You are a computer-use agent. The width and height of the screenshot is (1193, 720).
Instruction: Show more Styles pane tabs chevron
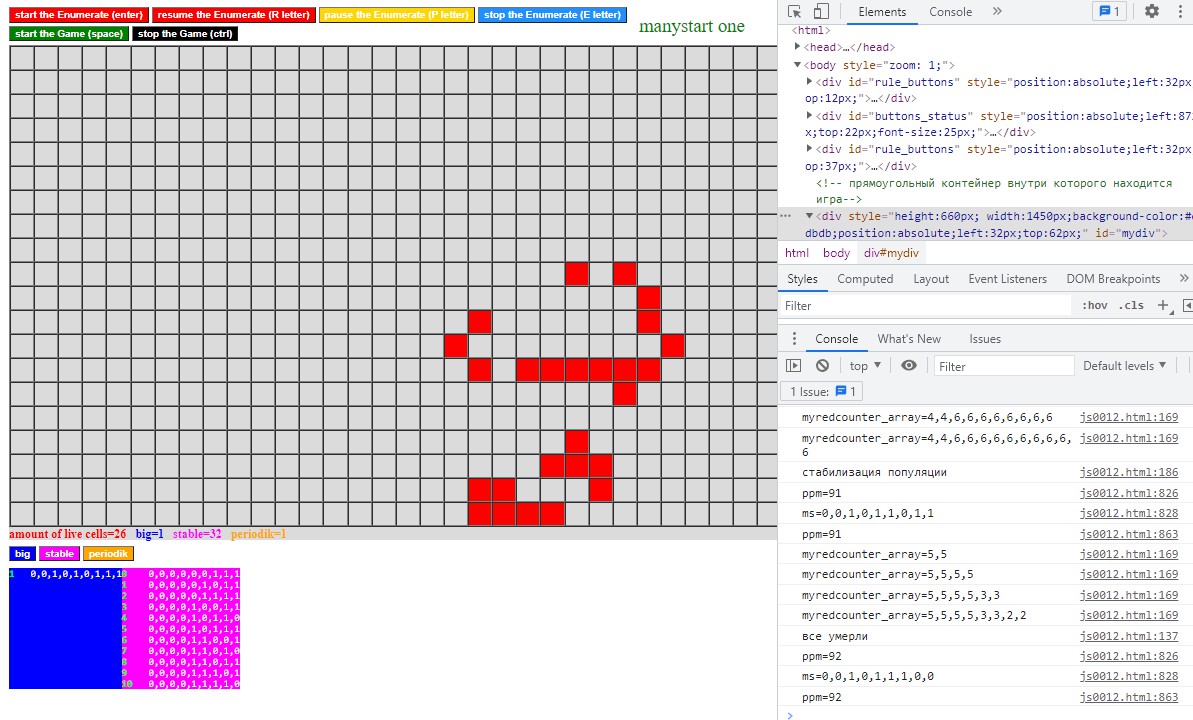click(1184, 279)
